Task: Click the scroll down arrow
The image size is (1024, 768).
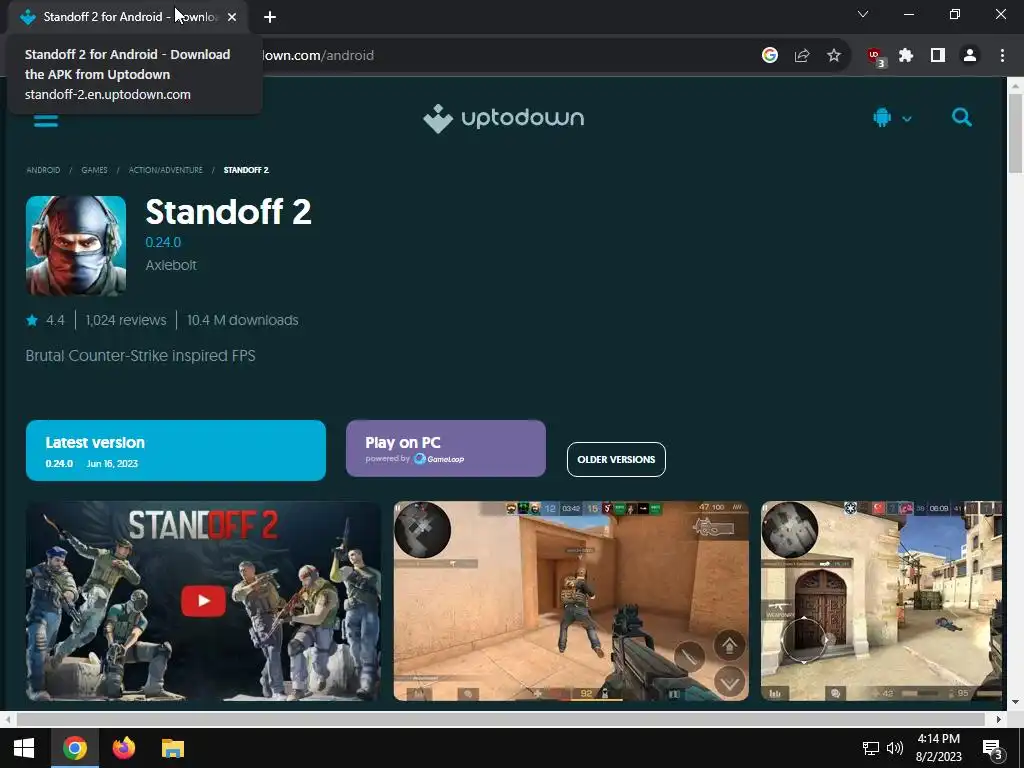Action: pos(1015,702)
